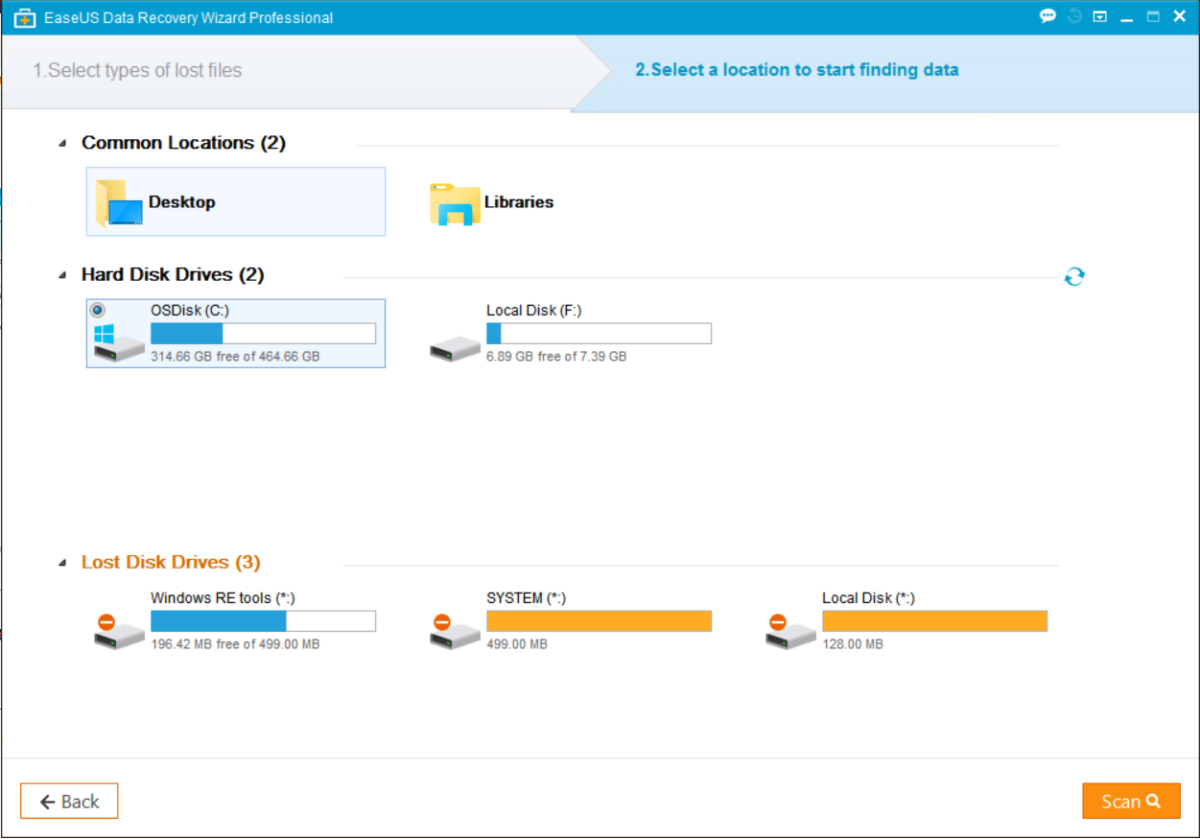The height and width of the screenshot is (839, 1200).
Task: Collapse the Hard Disk Drives section
Action: pyautogui.click(x=64, y=274)
